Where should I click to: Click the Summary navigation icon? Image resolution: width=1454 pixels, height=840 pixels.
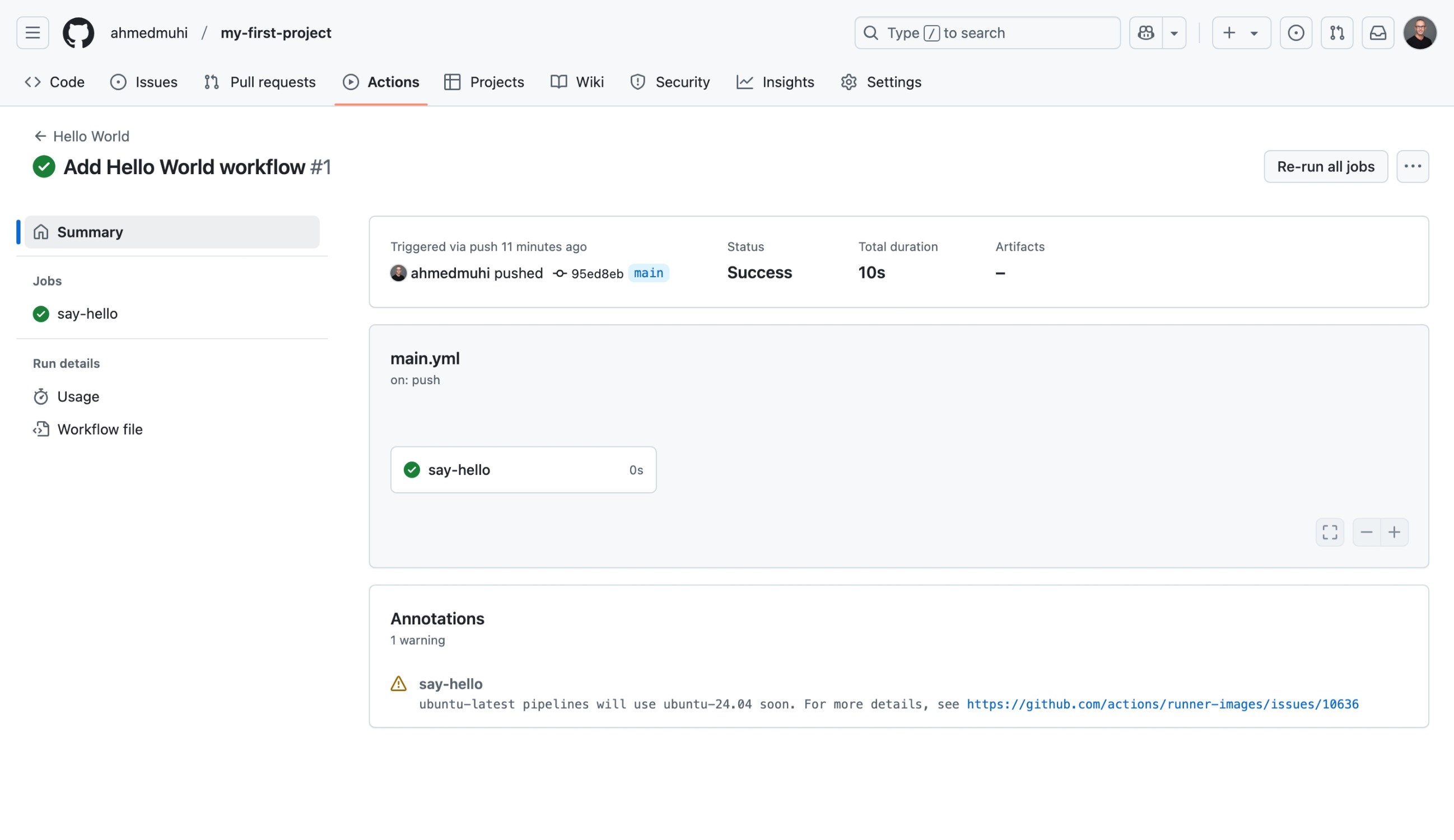coord(41,232)
